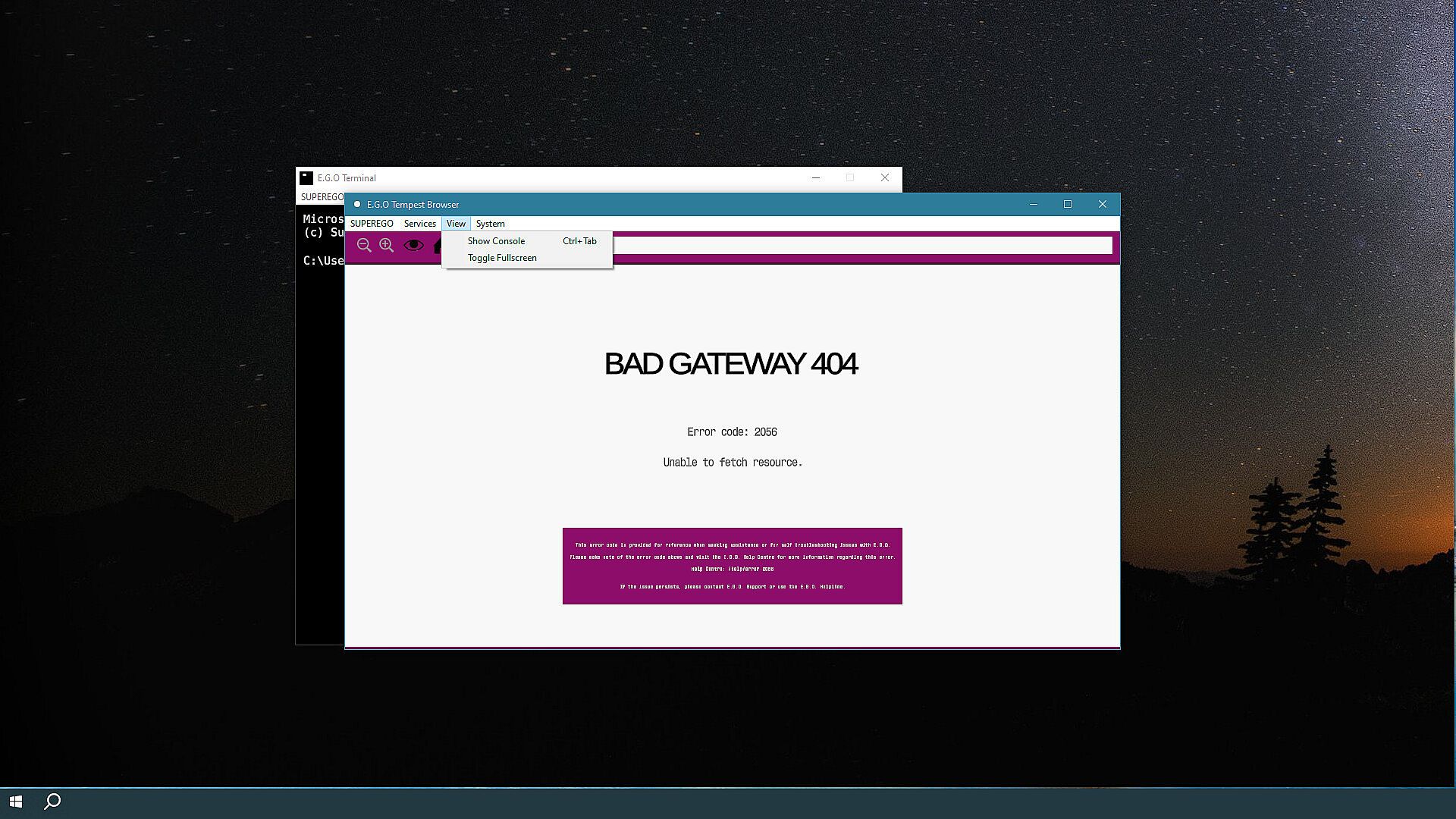Viewport: 1456px width, 819px height.
Task: Click inside the browser address bar
Action: point(862,245)
